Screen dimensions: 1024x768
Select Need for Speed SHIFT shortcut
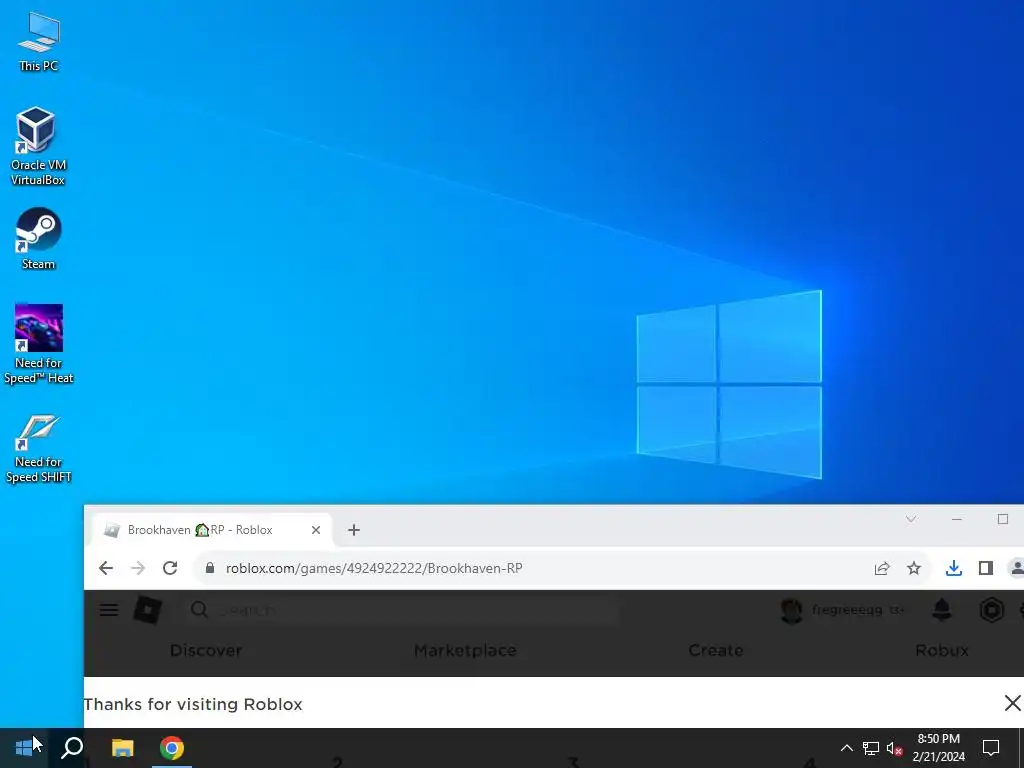click(39, 449)
